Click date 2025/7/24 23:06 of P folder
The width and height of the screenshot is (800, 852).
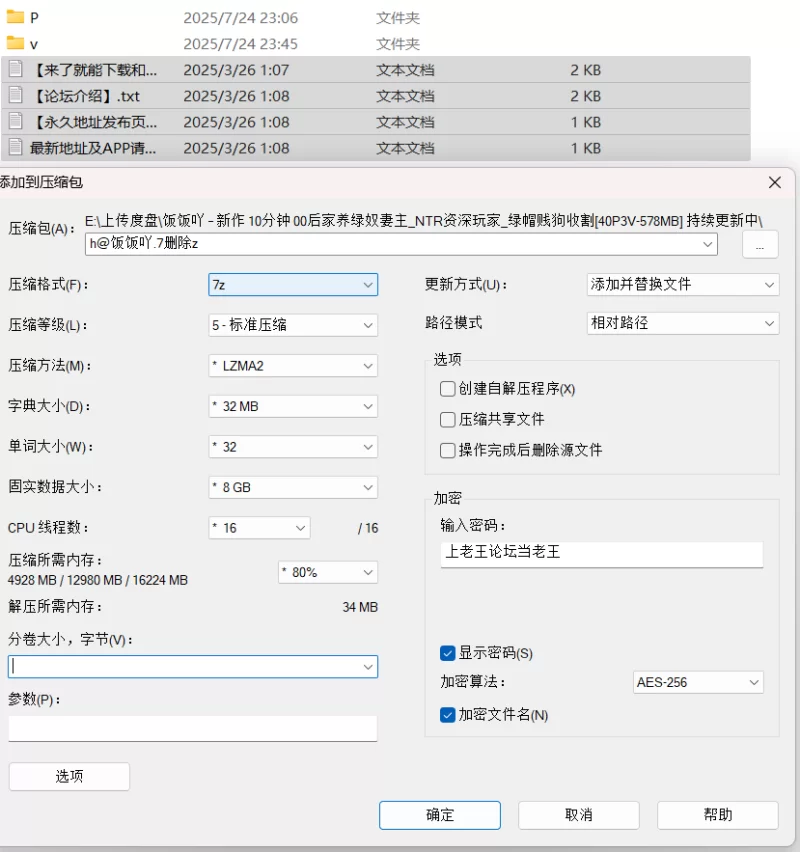[x=241, y=18]
